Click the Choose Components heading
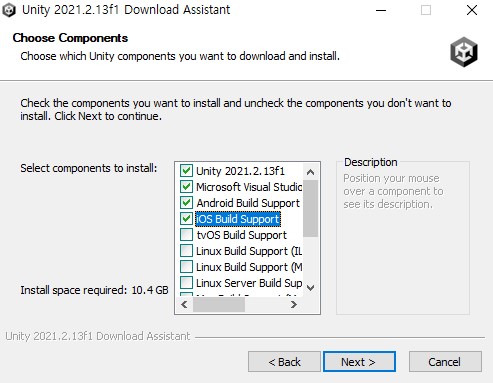493x383 pixels. pyautogui.click(x=70, y=38)
